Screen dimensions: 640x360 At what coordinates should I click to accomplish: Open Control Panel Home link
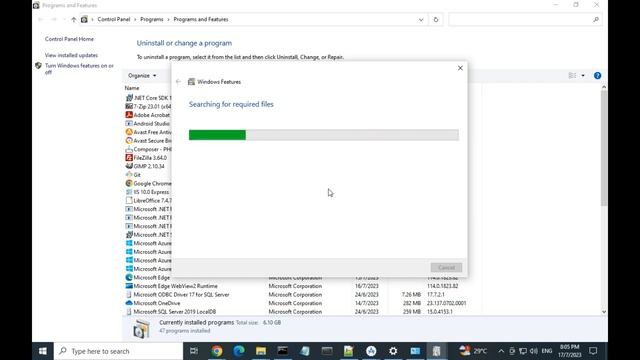pyautogui.click(x=69, y=39)
